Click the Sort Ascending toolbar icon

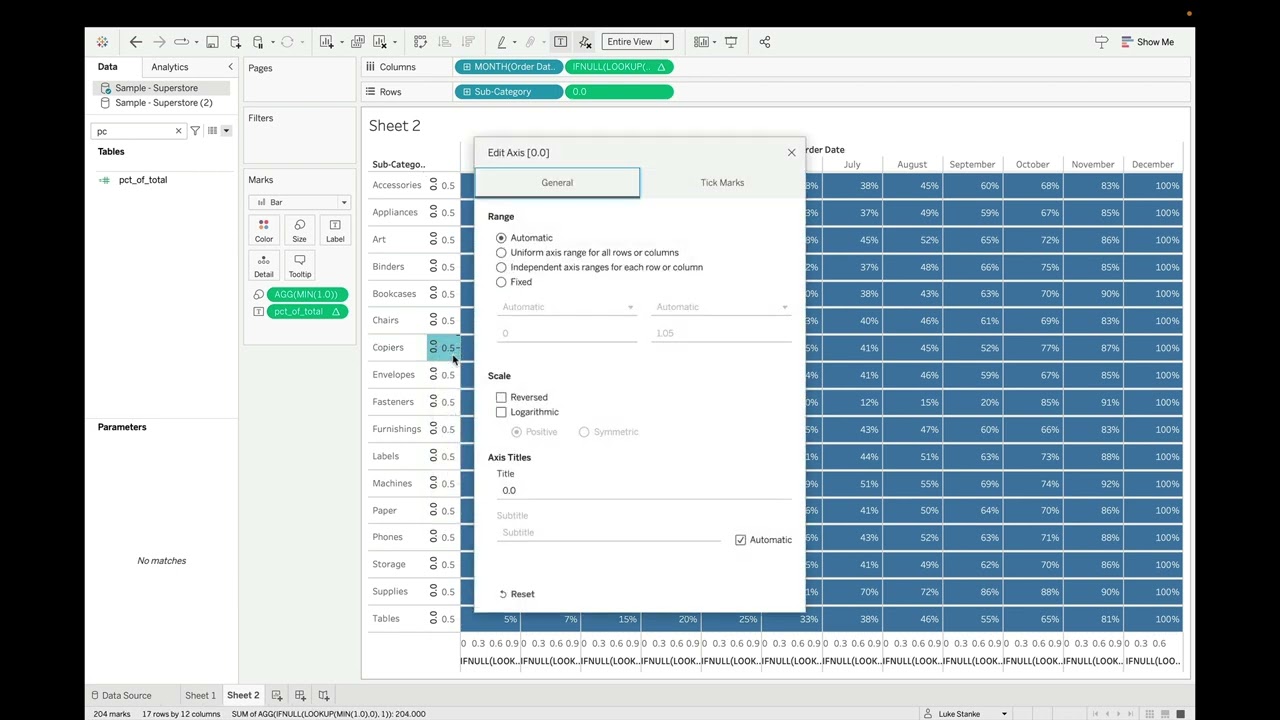pos(444,42)
